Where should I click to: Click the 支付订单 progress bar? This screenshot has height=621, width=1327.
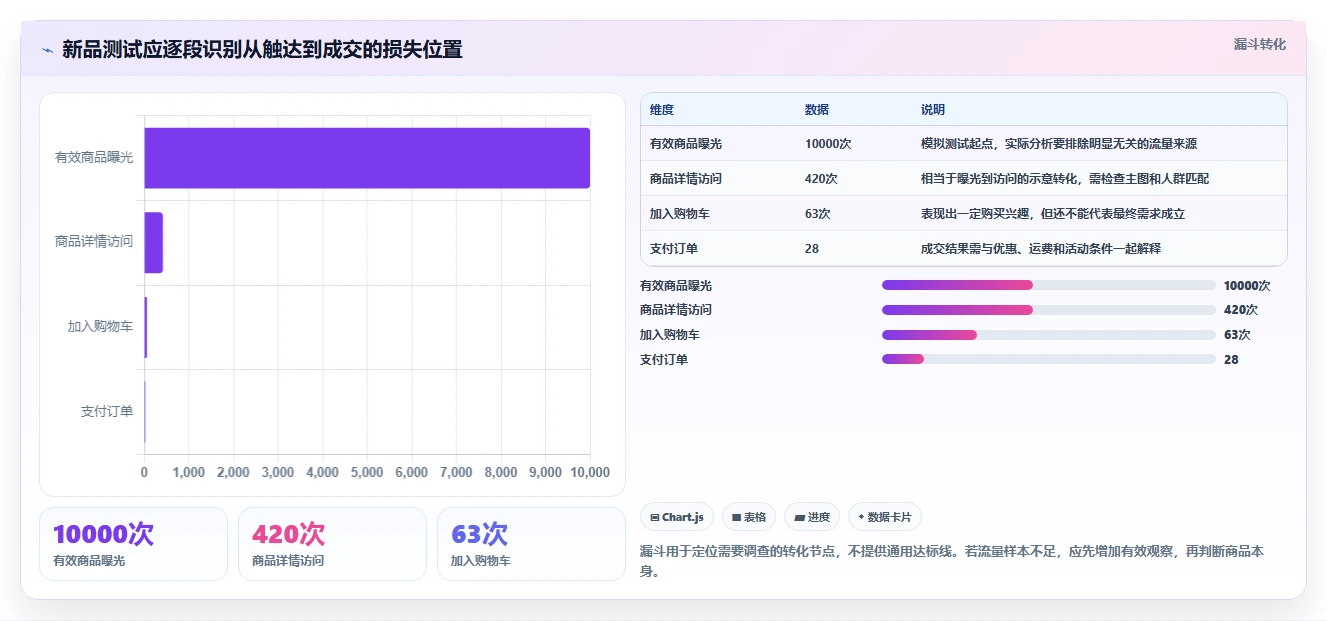tap(1049, 359)
